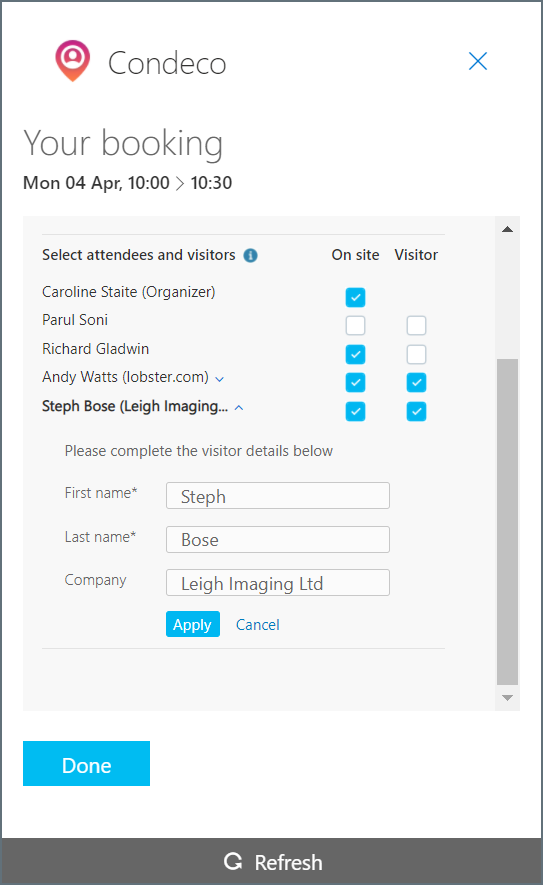Click the Condeco location pin logo
Image resolution: width=543 pixels, height=885 pixels.
pyautogui.click(x=72, y=60)
